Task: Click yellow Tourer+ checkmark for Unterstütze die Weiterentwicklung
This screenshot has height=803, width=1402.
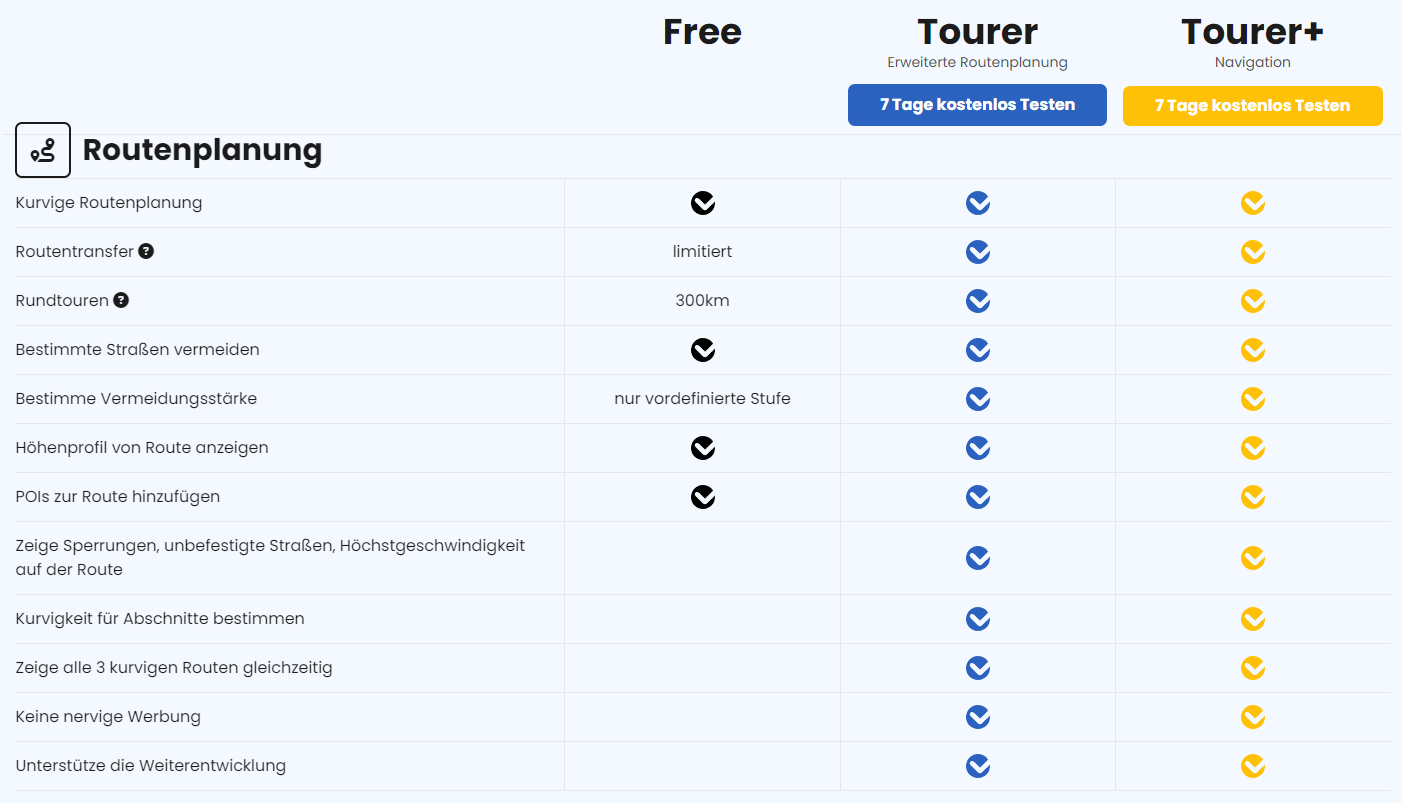Action: [1253, 766]
